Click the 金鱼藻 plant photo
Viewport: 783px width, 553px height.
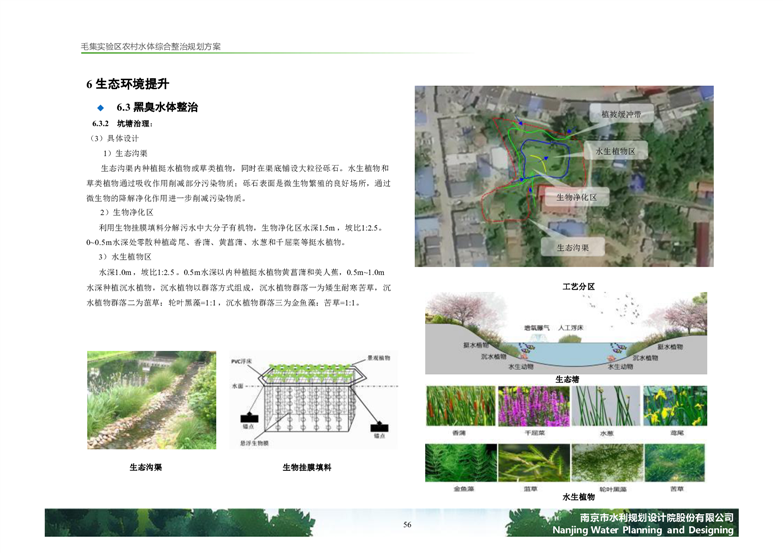pyautogui.click(x=460, y=463)
